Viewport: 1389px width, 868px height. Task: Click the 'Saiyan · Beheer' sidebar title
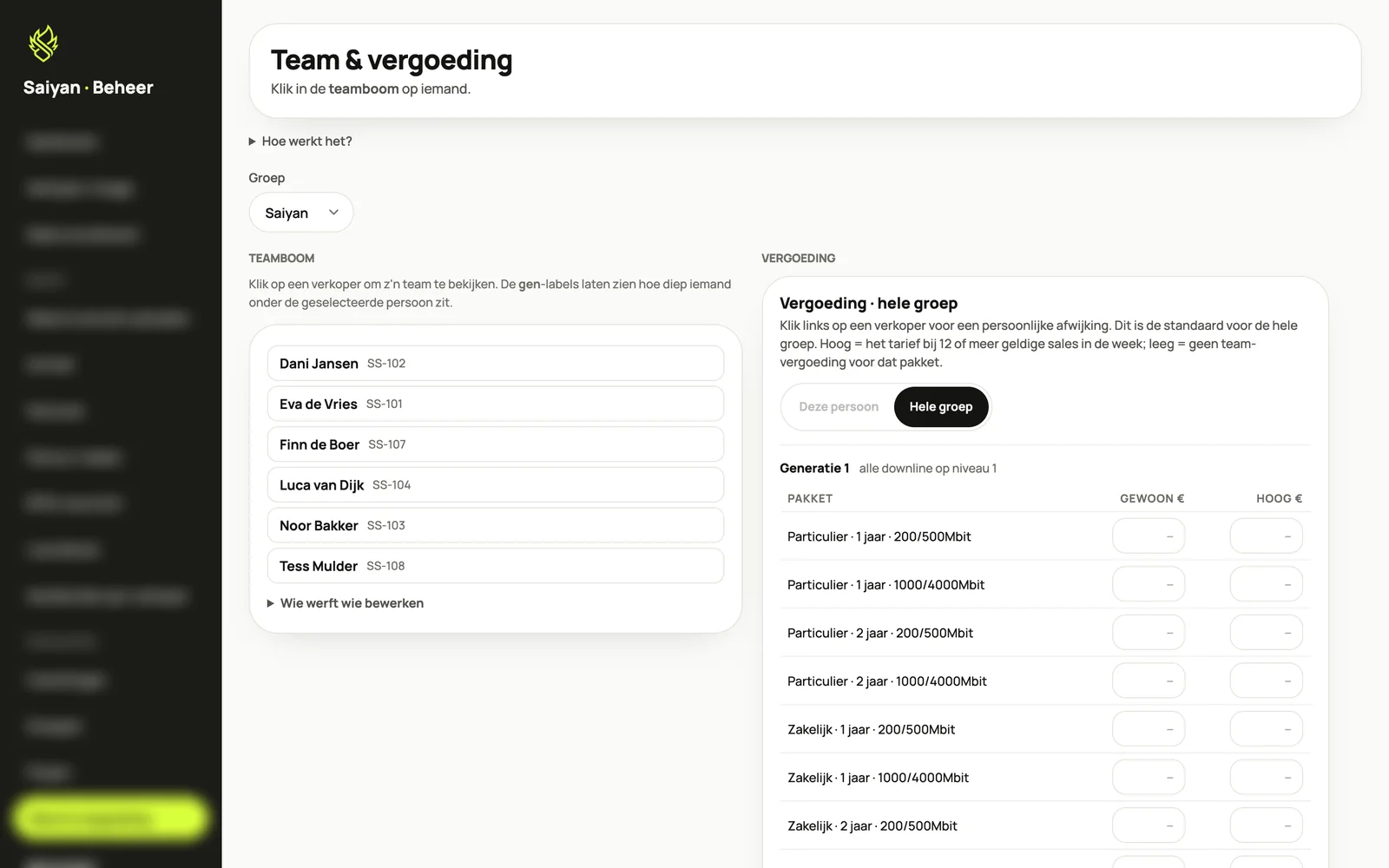[x=88, y=88]
